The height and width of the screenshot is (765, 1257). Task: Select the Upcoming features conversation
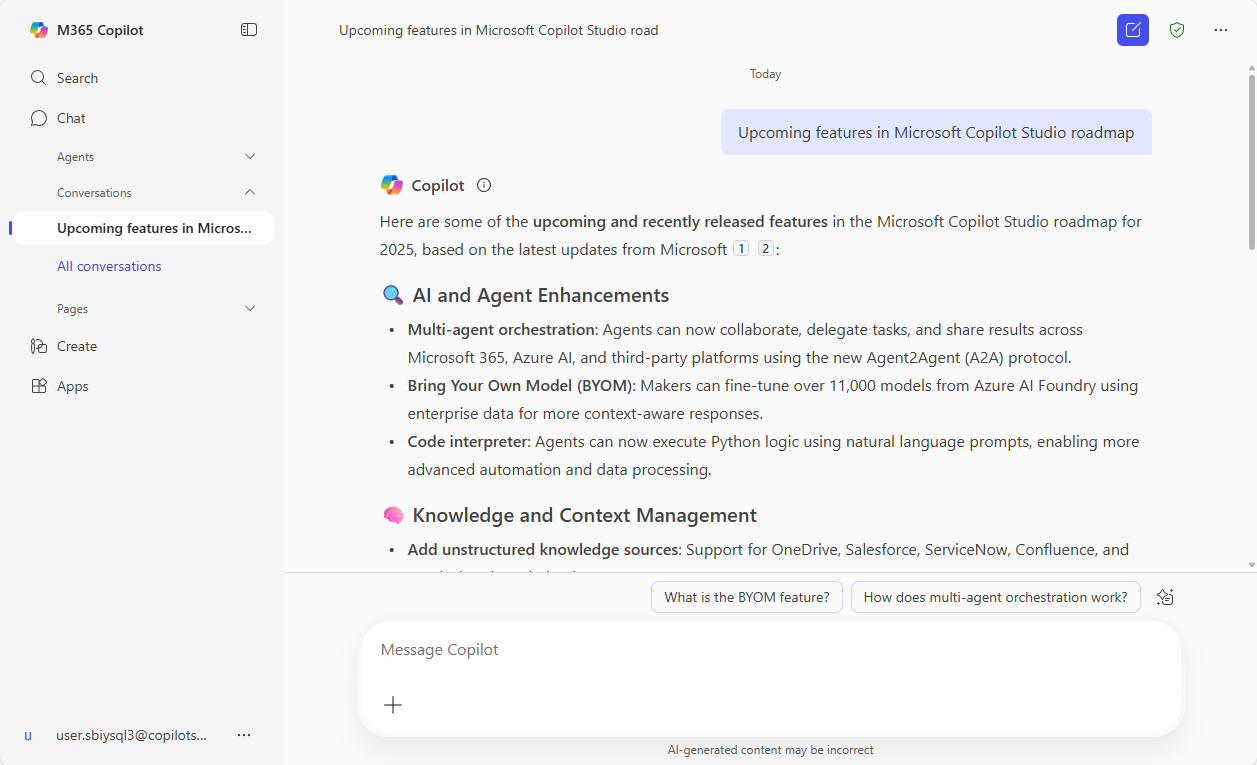tap(154, 228)
